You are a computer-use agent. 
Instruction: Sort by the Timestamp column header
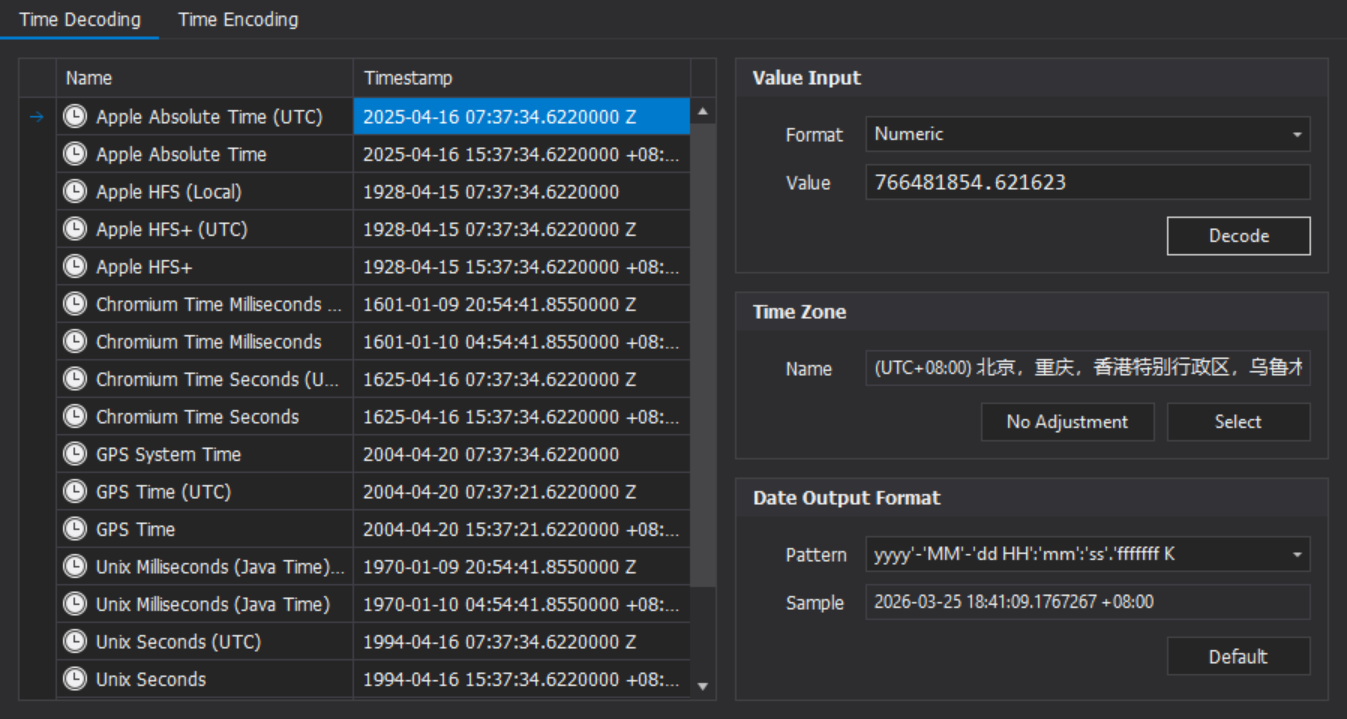tap(520, 78)
